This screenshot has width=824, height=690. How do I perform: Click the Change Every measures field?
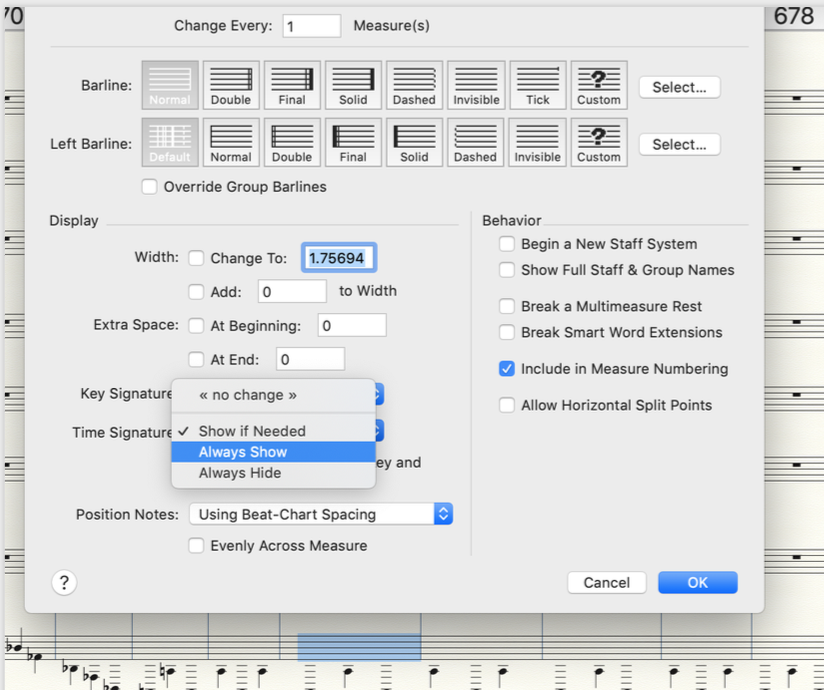coord(311,26)
